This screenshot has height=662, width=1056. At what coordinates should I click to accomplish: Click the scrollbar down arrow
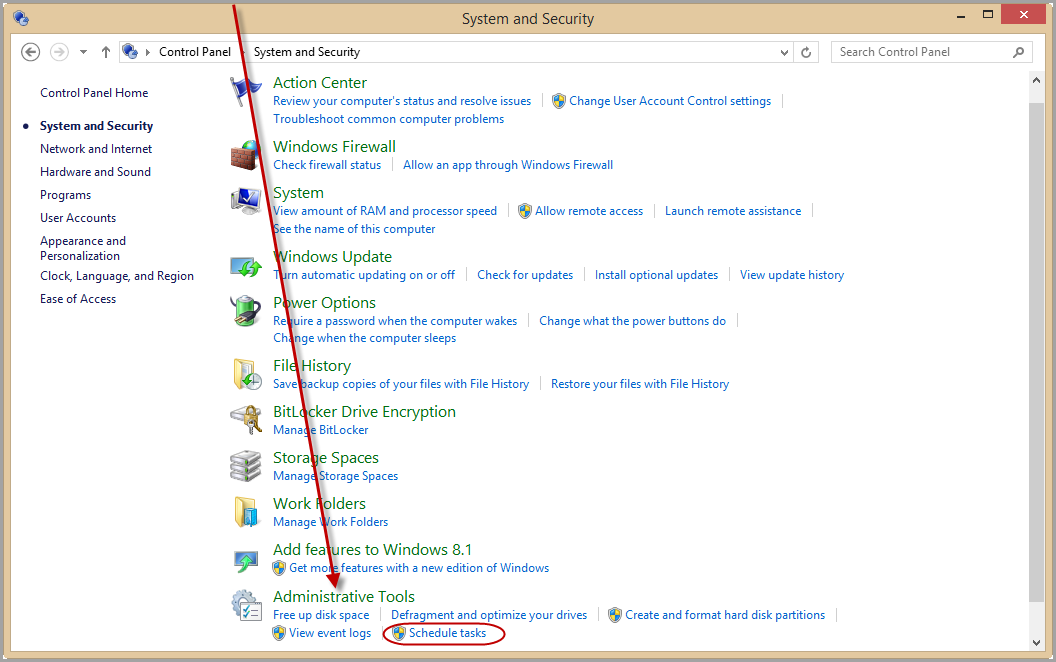pyautogui.click(x=1036, y=642)
